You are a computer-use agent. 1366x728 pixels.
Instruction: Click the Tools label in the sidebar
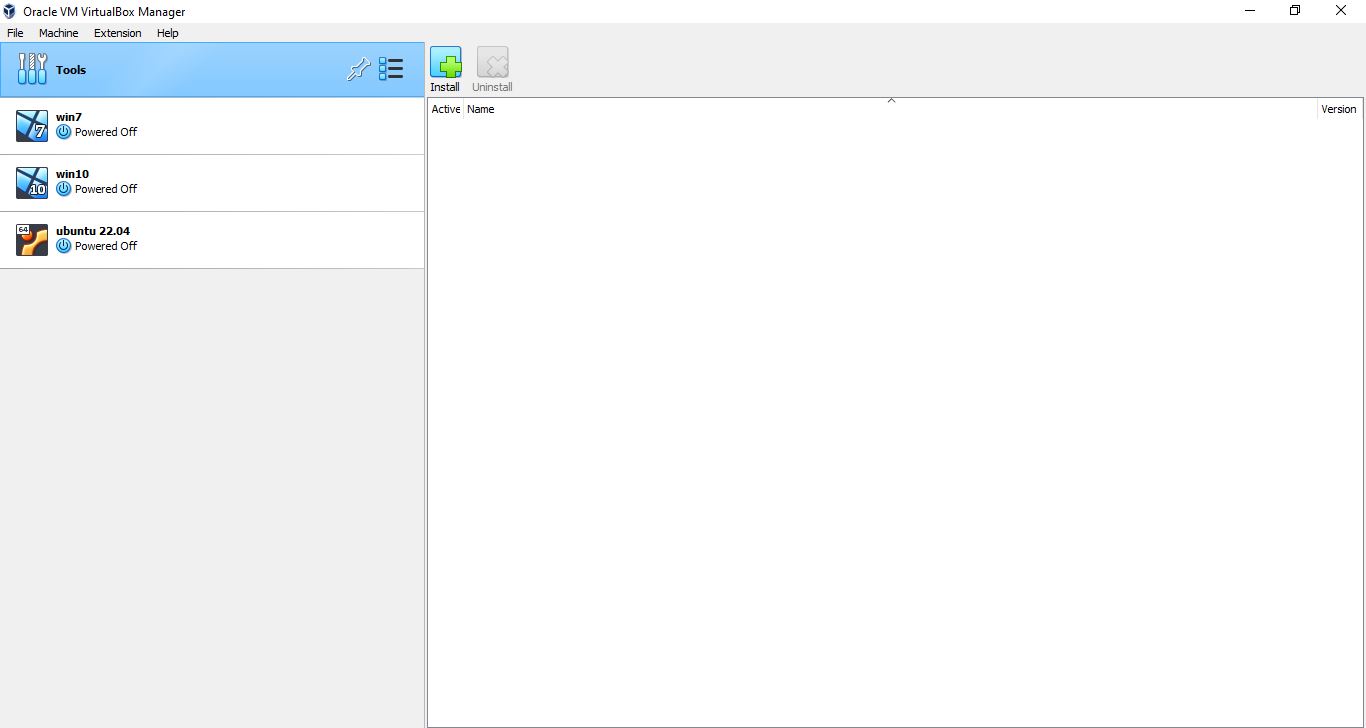click(x=71, y=70)
